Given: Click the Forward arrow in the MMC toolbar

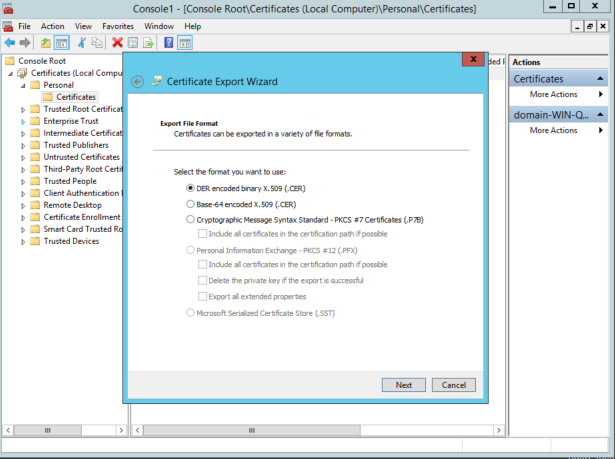Looking at the screenshot, I should tap(25, 42).
